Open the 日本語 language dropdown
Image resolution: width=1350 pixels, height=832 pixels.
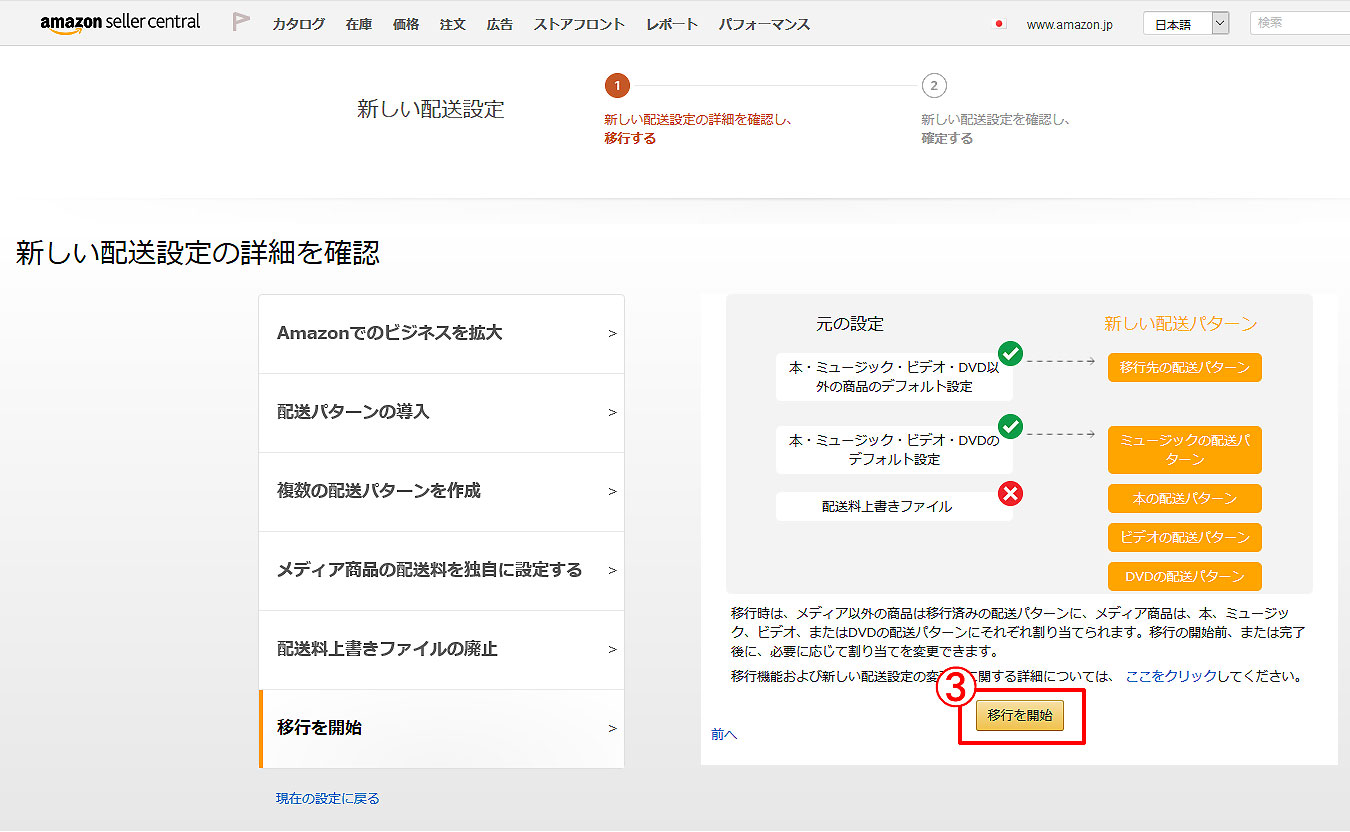(x=1185, y=24)
